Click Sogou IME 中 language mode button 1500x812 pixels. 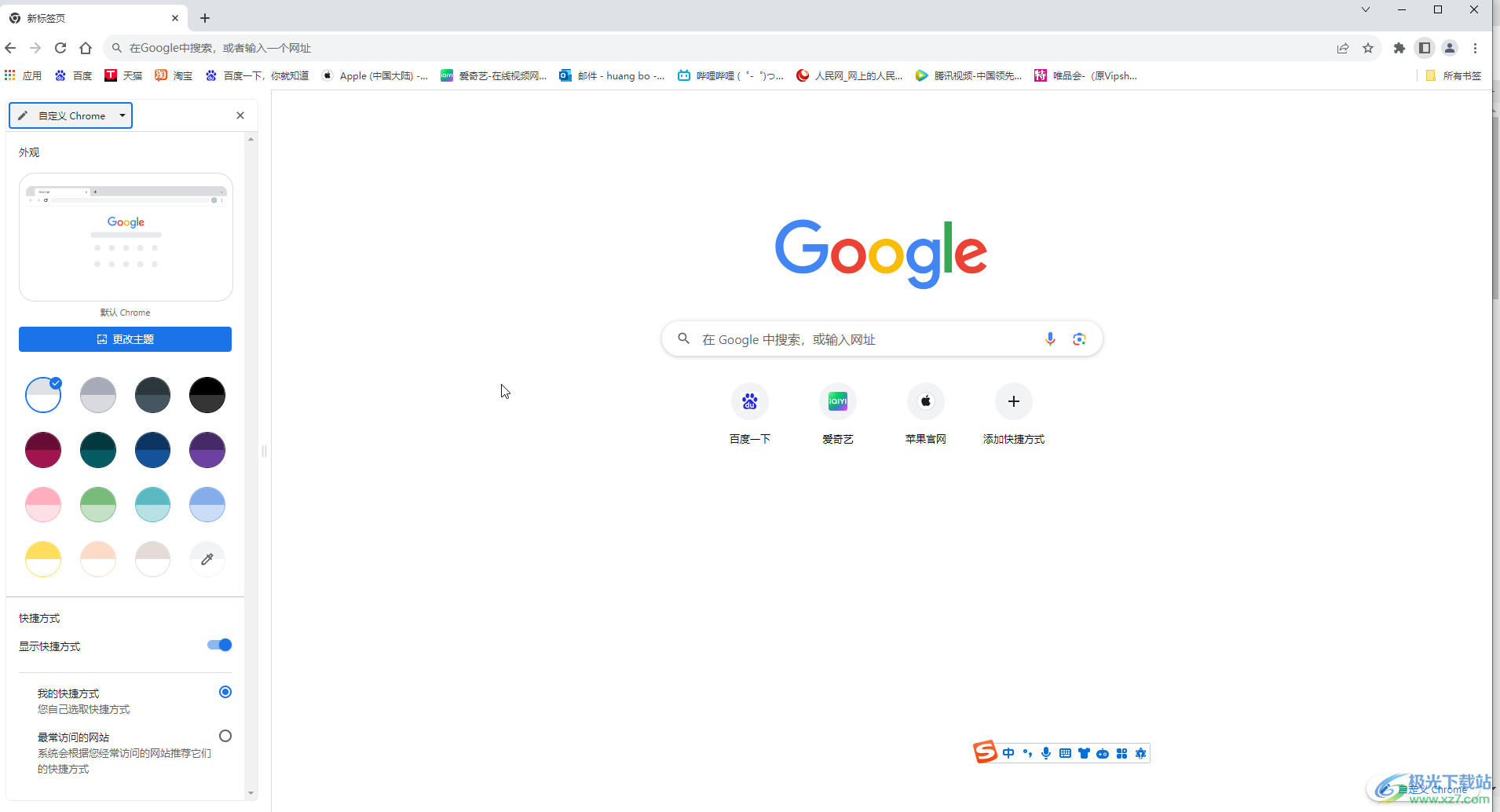tap(1008, 753)
